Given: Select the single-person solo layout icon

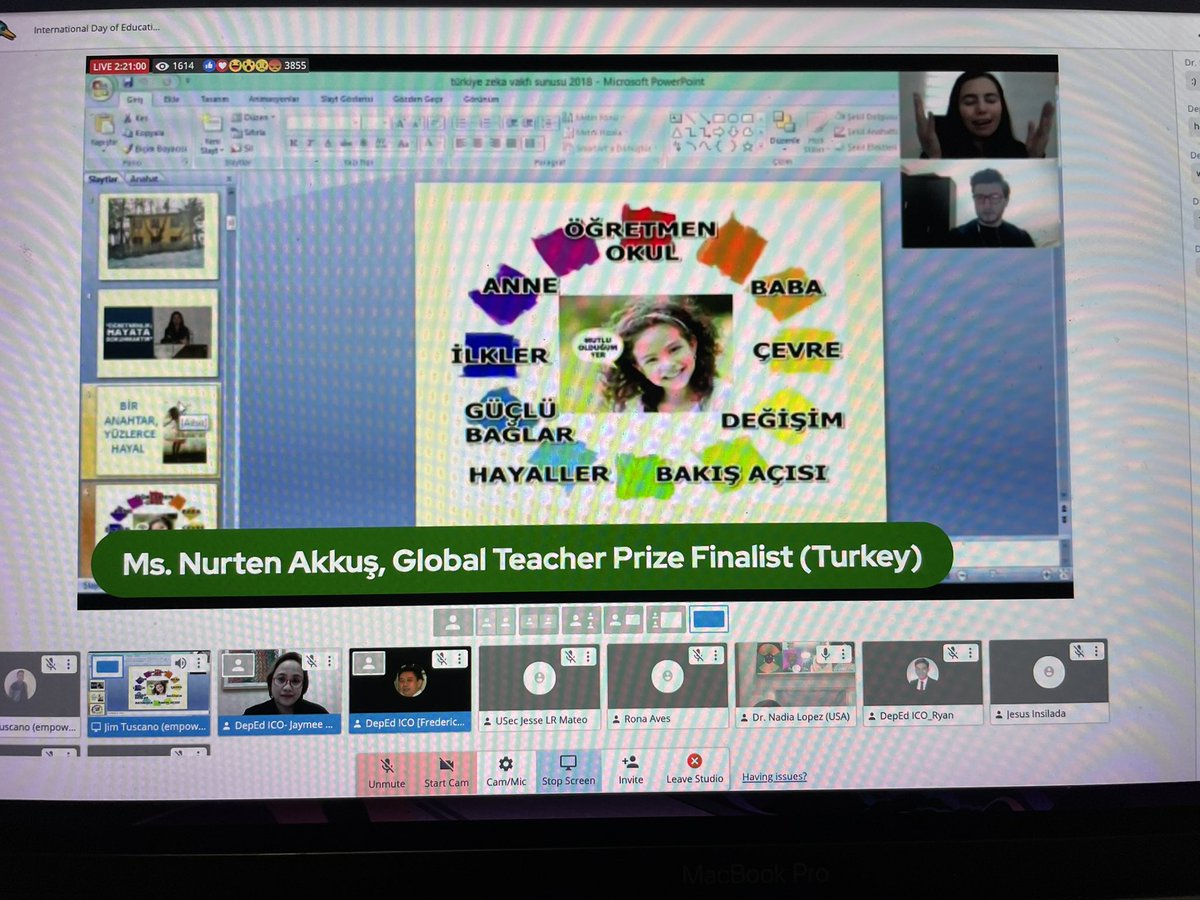Looking at the screenshot, I should (453, 622).
